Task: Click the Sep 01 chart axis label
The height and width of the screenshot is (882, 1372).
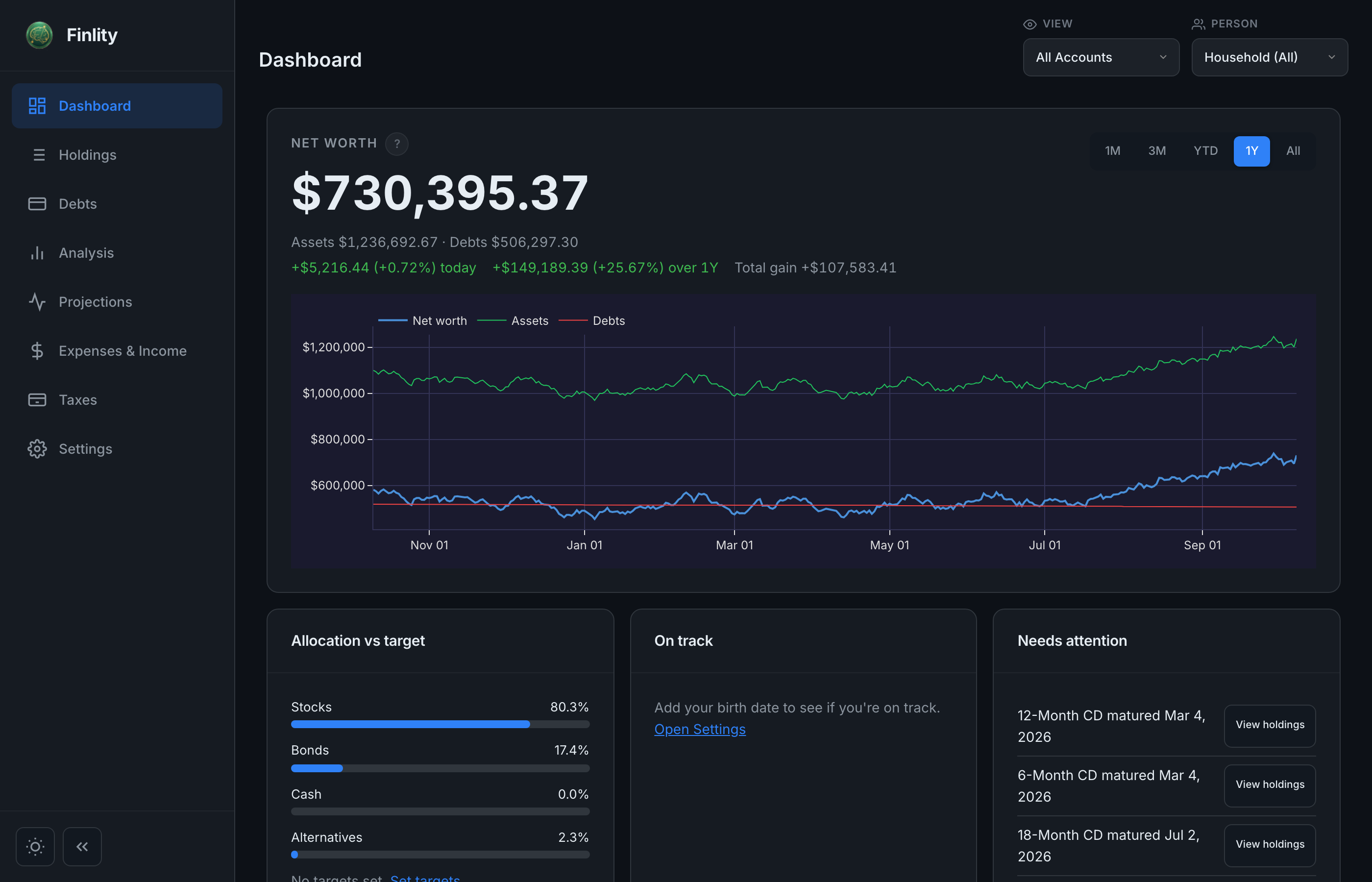Action: click(1202, 545)
